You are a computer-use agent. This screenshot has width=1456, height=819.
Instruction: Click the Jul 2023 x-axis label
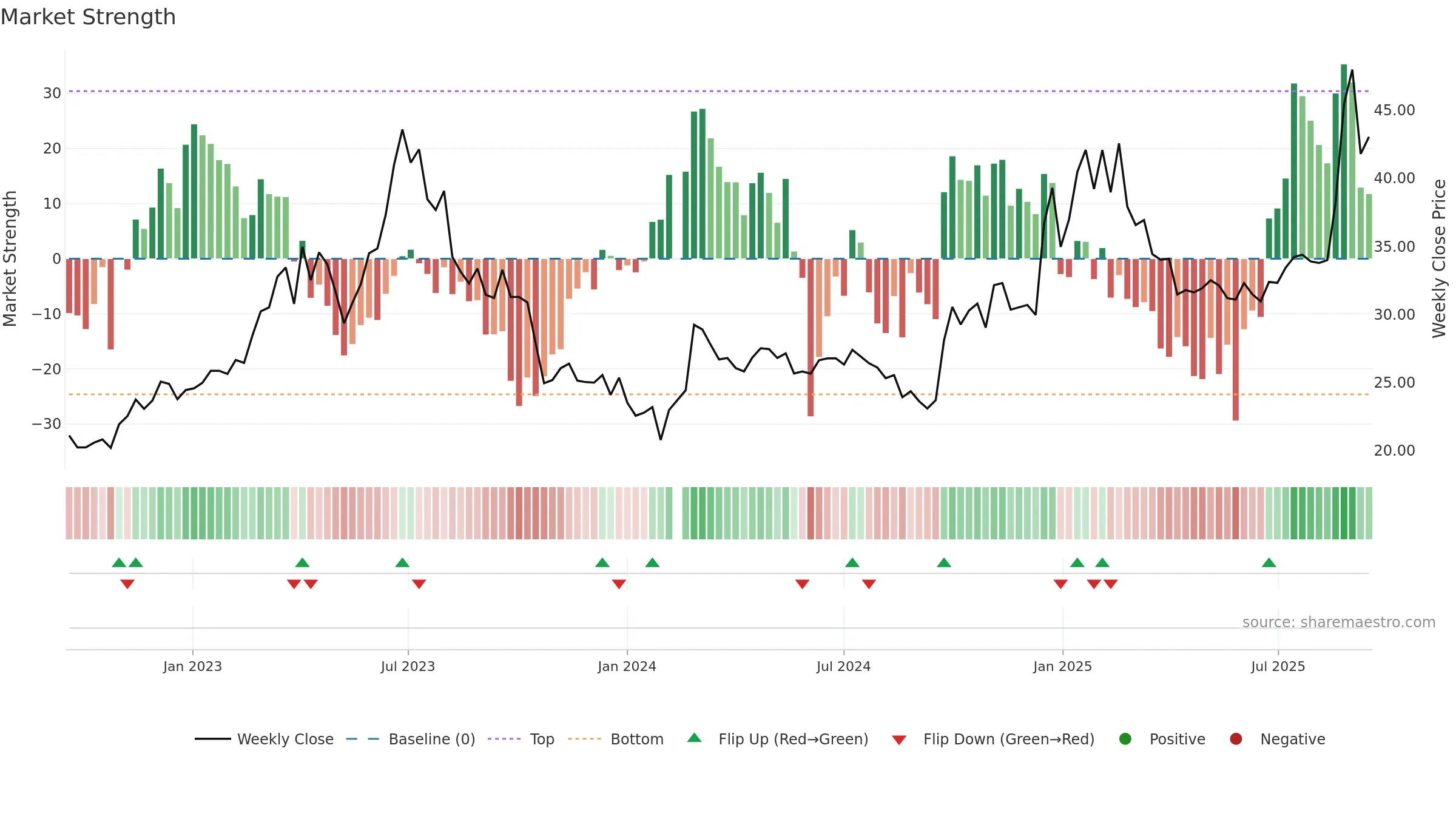click(408, 666)
